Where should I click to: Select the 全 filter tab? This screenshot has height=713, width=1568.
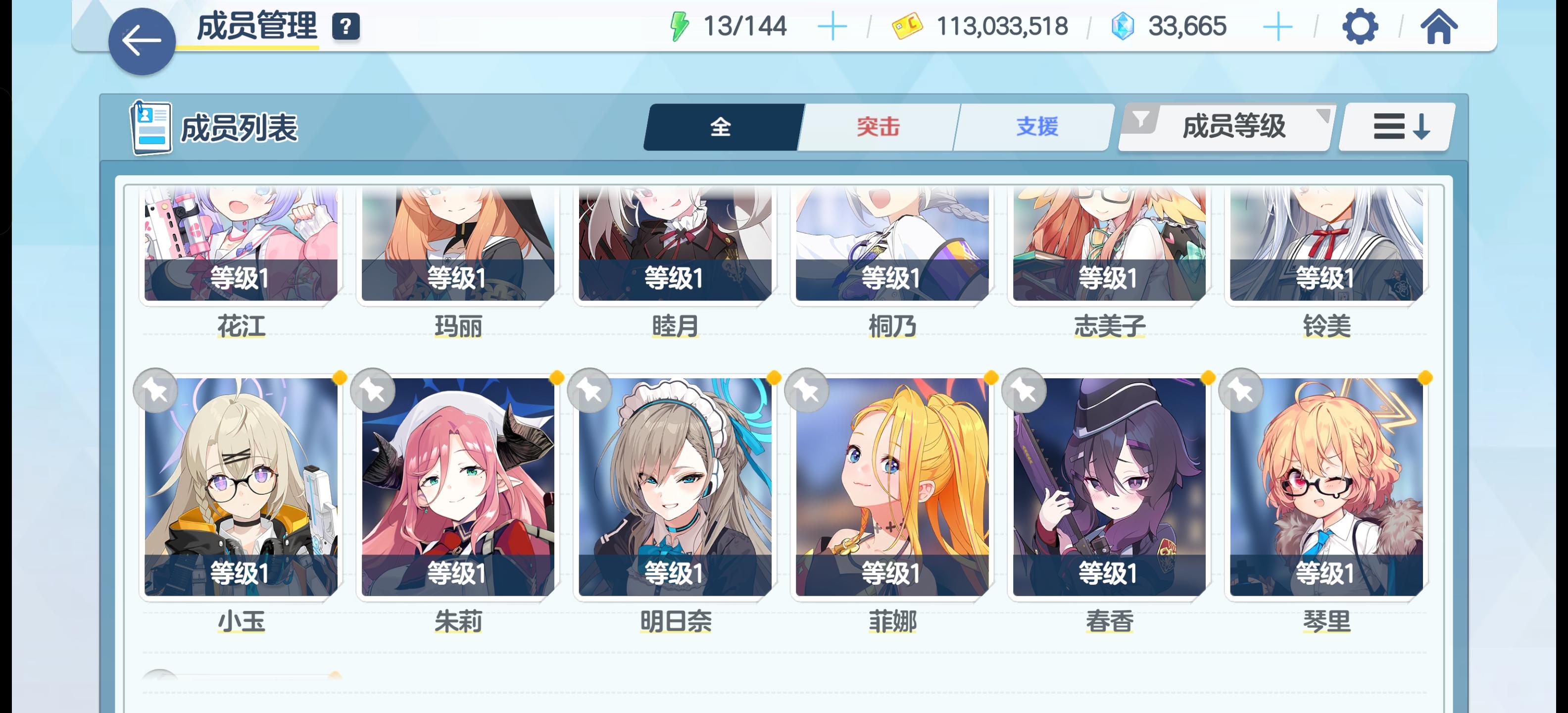(723, 127)
